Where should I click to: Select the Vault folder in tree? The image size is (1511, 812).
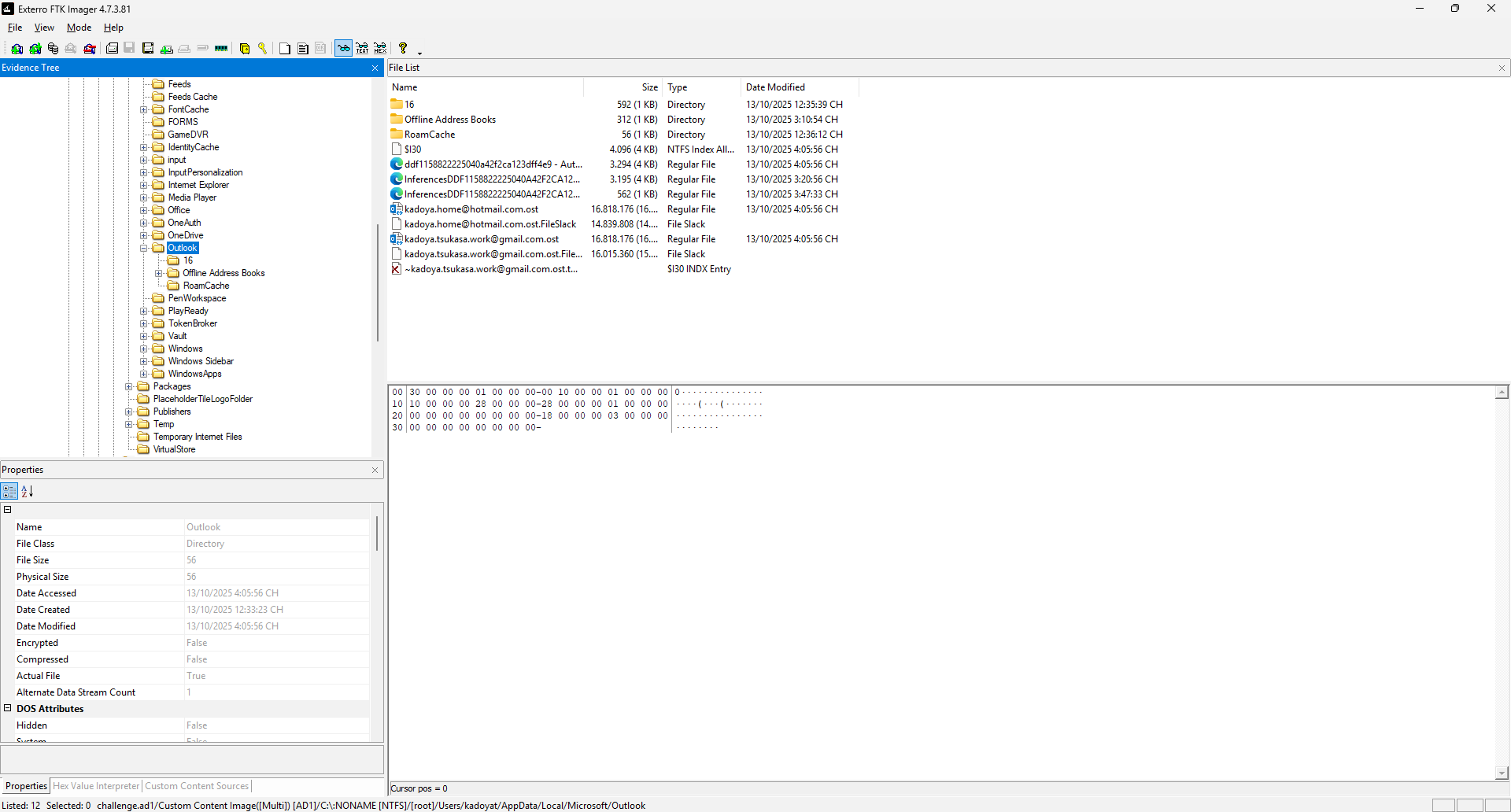click(x=177, y=336)
